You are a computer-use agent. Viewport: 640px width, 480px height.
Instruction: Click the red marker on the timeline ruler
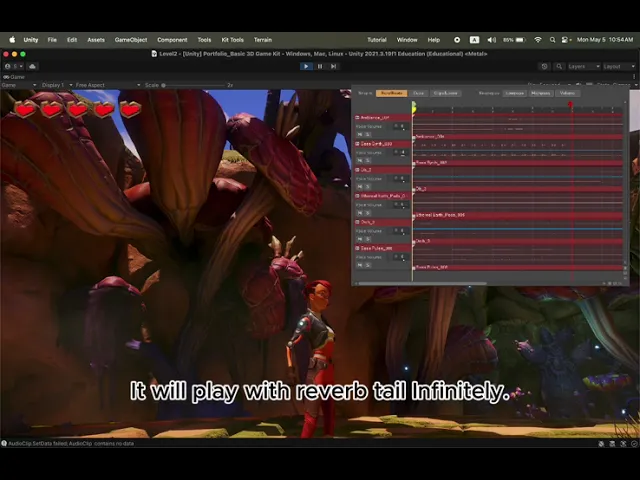tap(571, 105)
